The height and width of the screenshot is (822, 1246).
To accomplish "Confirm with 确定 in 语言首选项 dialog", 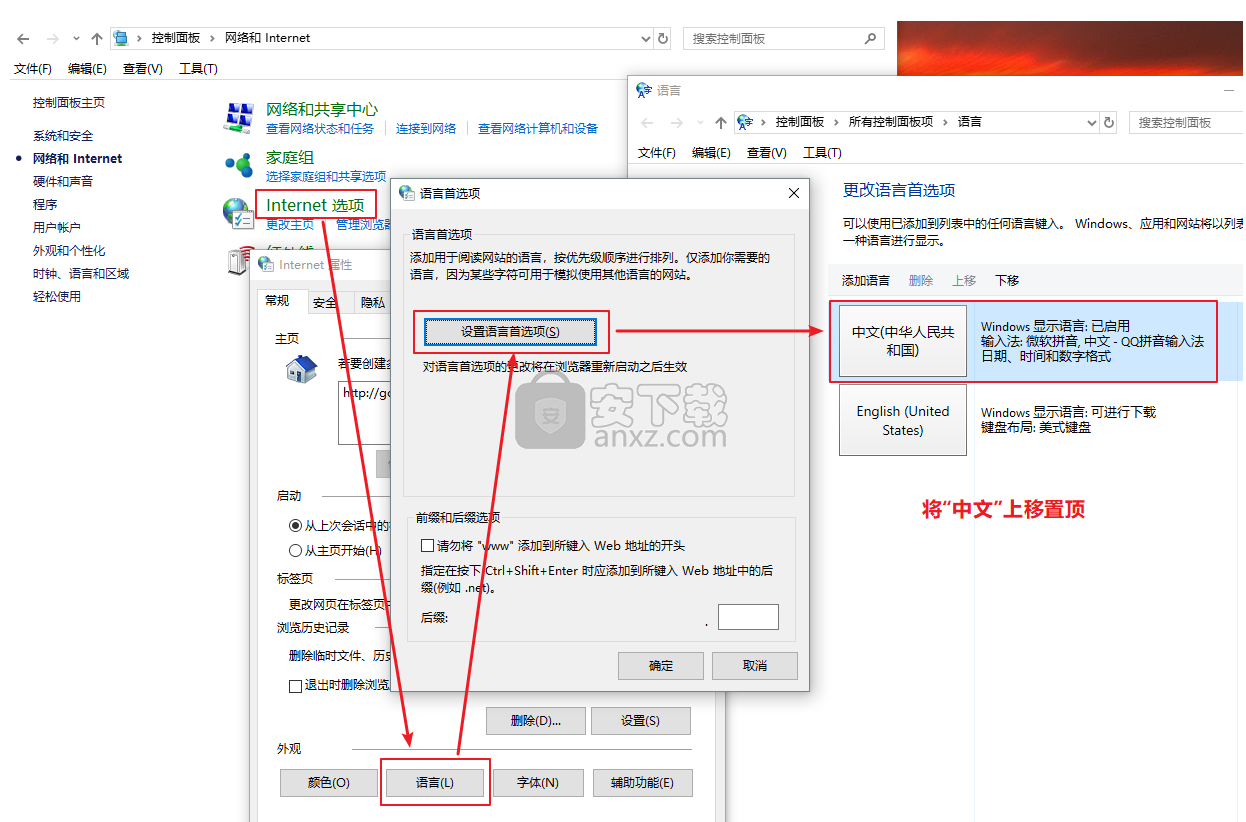I will point(661,666).
